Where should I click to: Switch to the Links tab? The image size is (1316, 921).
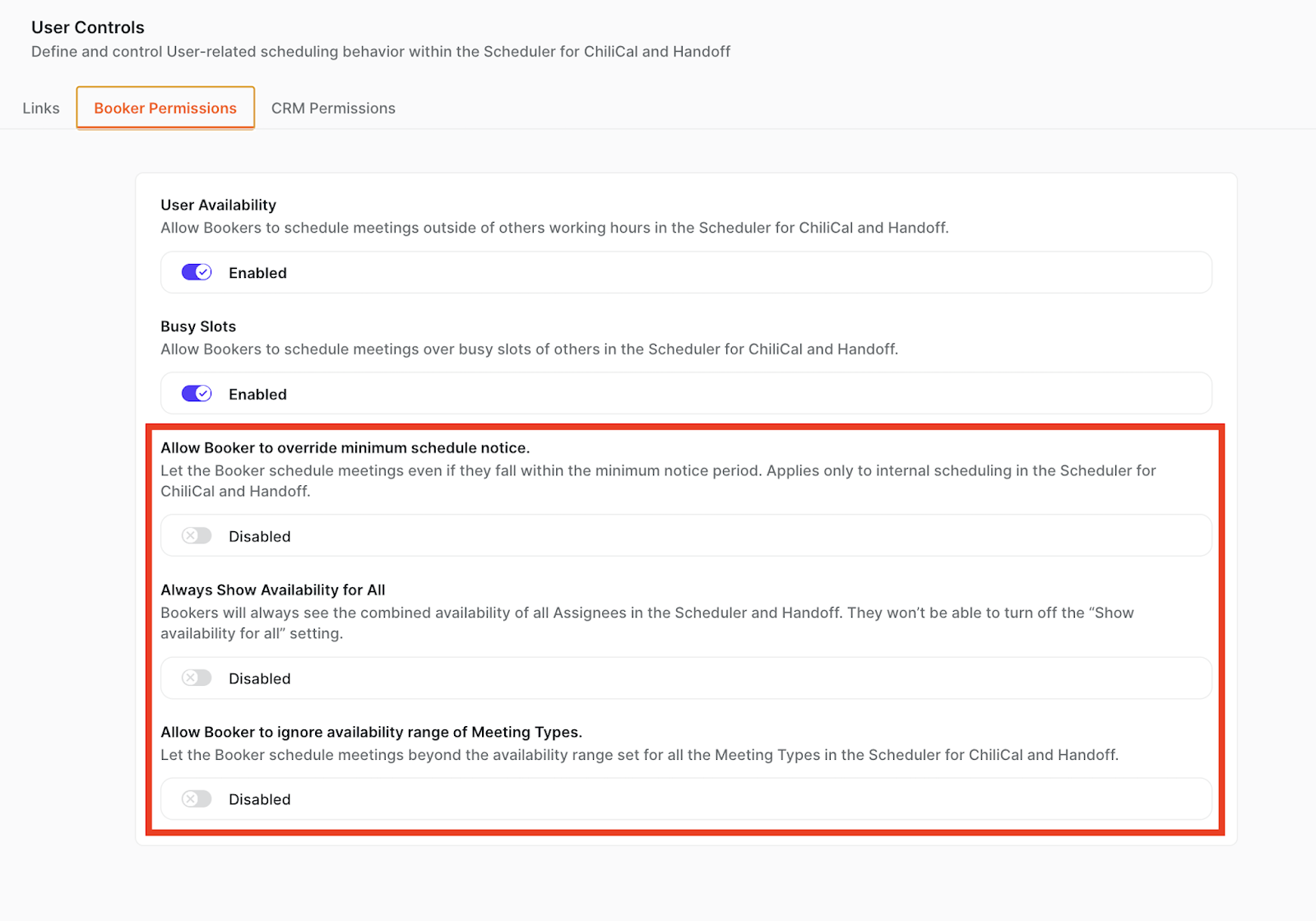click(x=41, y=109)
